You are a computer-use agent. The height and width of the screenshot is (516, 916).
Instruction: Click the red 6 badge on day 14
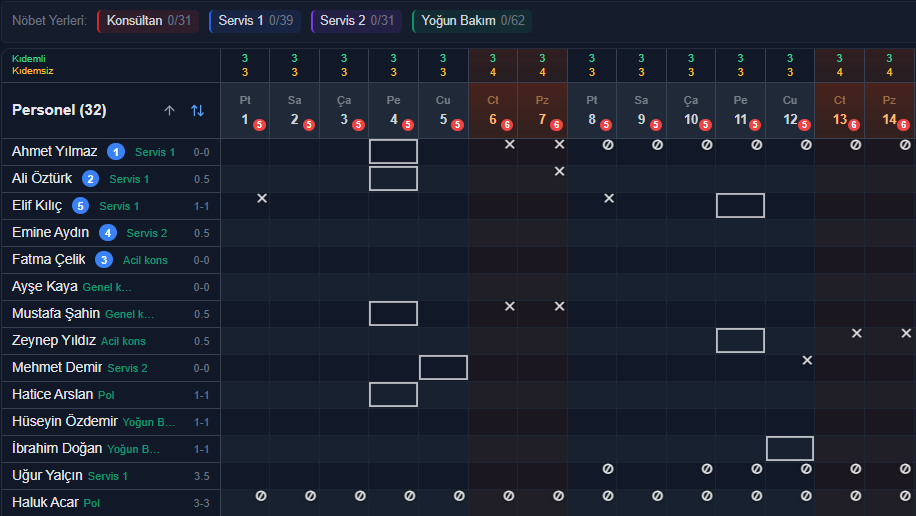click(x=903, y=125)
